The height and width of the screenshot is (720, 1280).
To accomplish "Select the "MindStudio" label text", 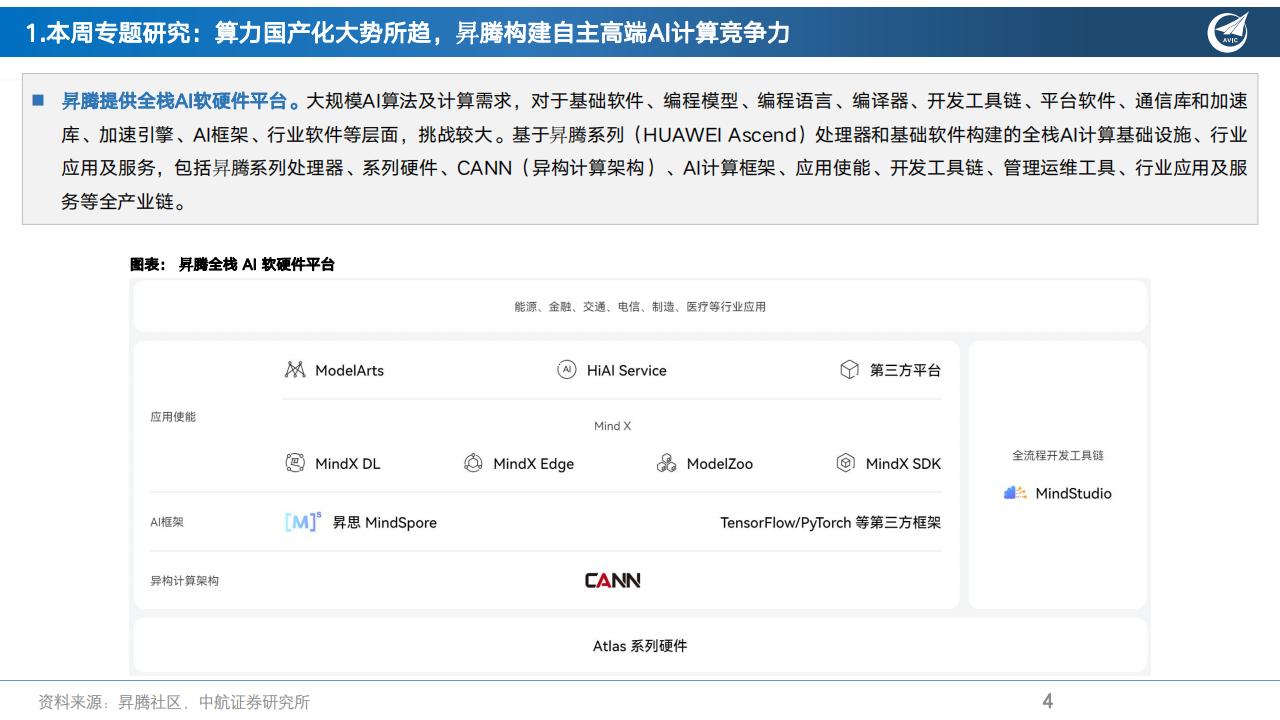I will tap(1074, 494).
